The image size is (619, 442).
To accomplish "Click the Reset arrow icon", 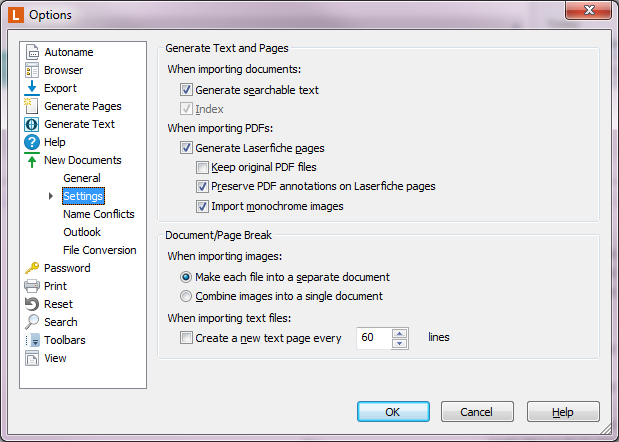I will tap(32, 304).
